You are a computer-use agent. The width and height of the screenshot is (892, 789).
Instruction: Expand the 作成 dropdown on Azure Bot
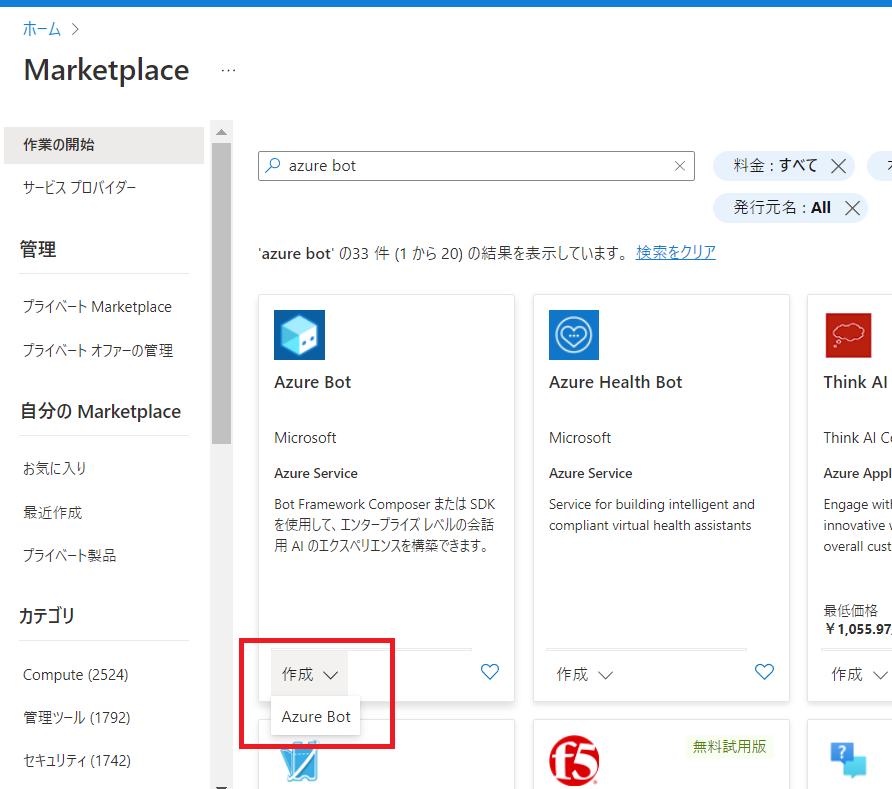[310, 674]
